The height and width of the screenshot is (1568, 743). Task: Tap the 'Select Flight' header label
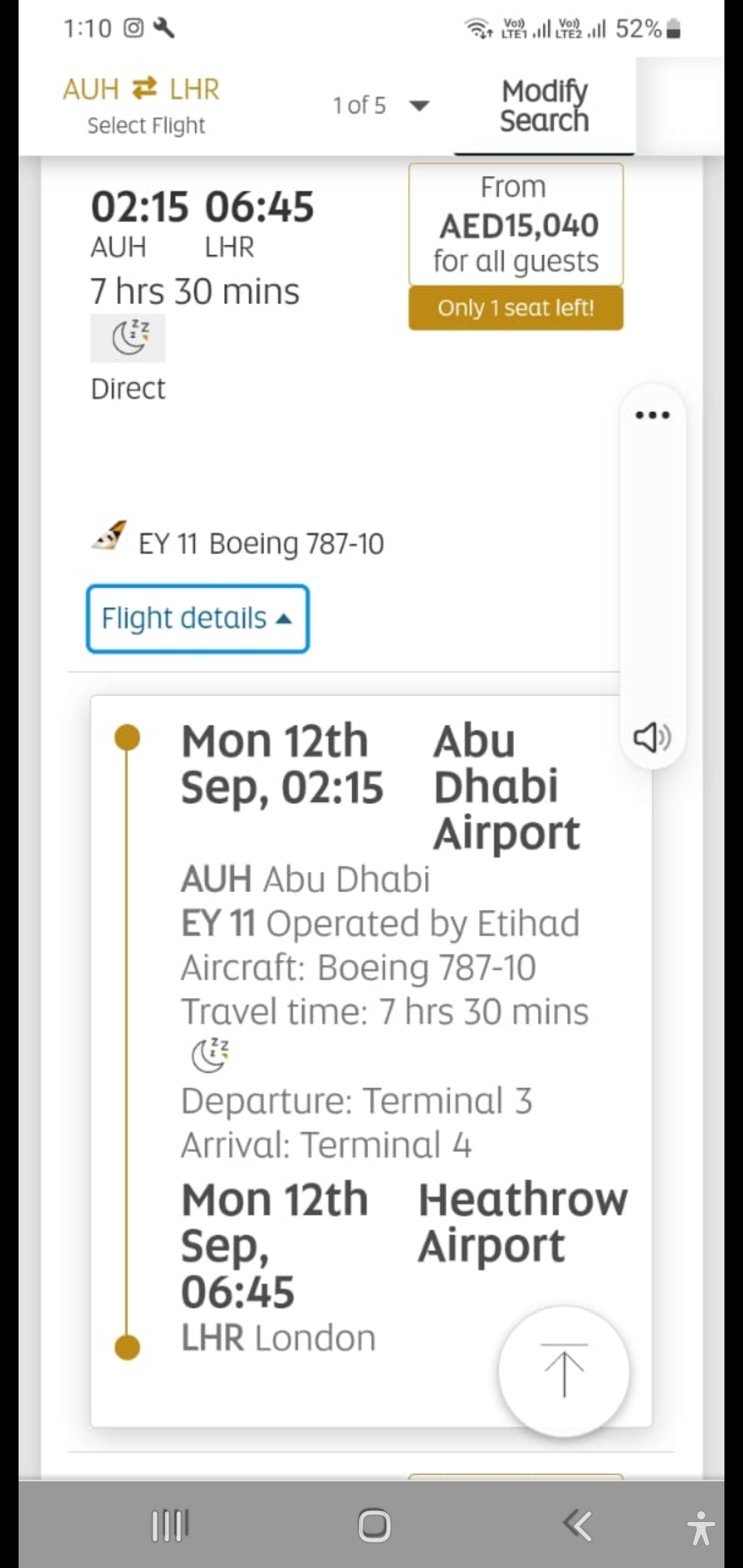(146, 126)
